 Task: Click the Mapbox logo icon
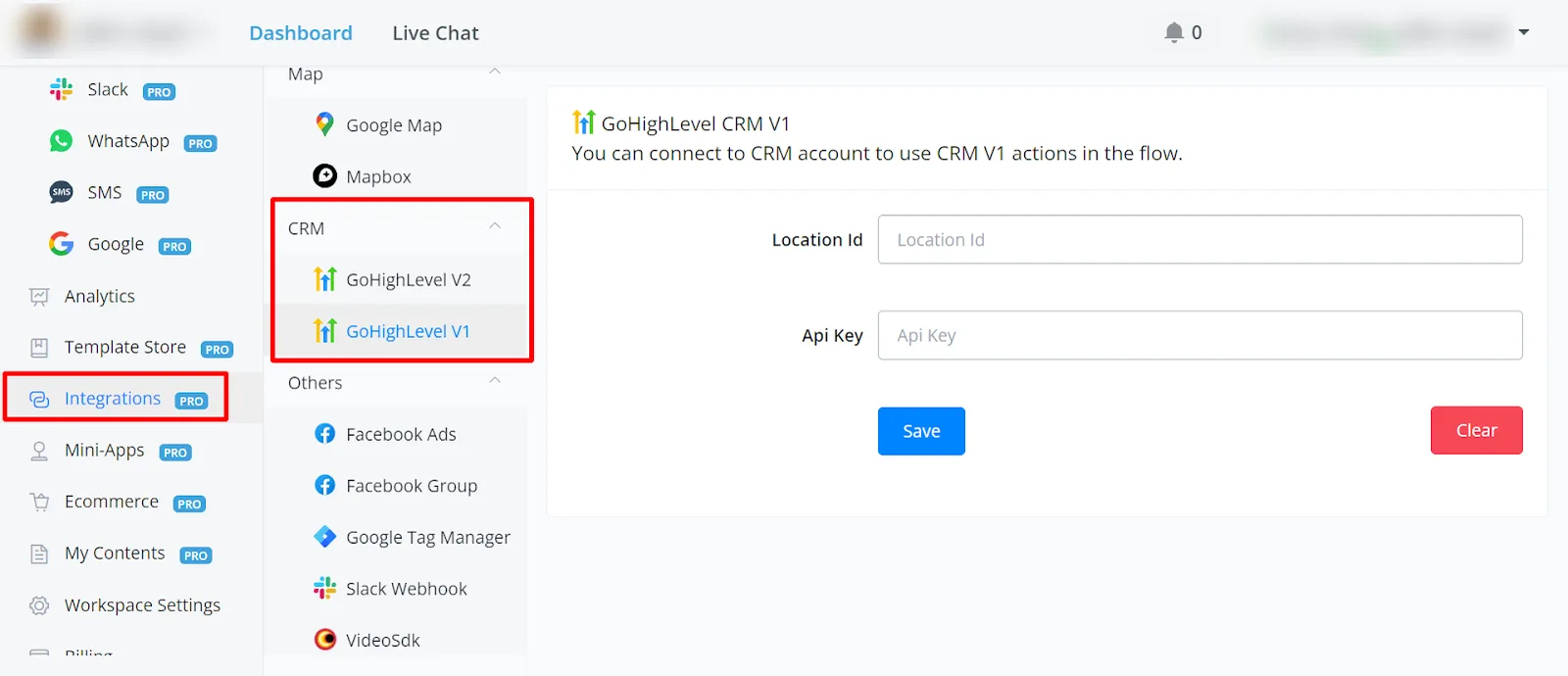tap(324, 175)
